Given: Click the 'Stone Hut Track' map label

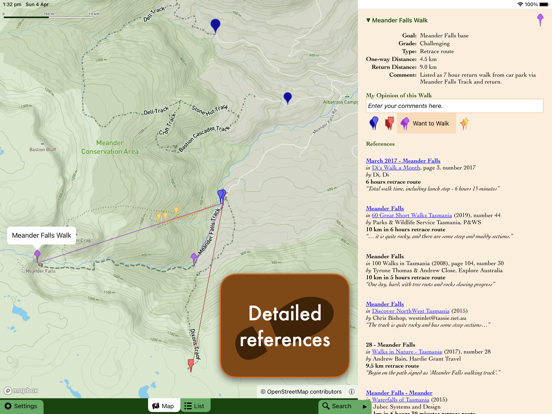Looking at the screenshot, I should (x=210, y=109).
